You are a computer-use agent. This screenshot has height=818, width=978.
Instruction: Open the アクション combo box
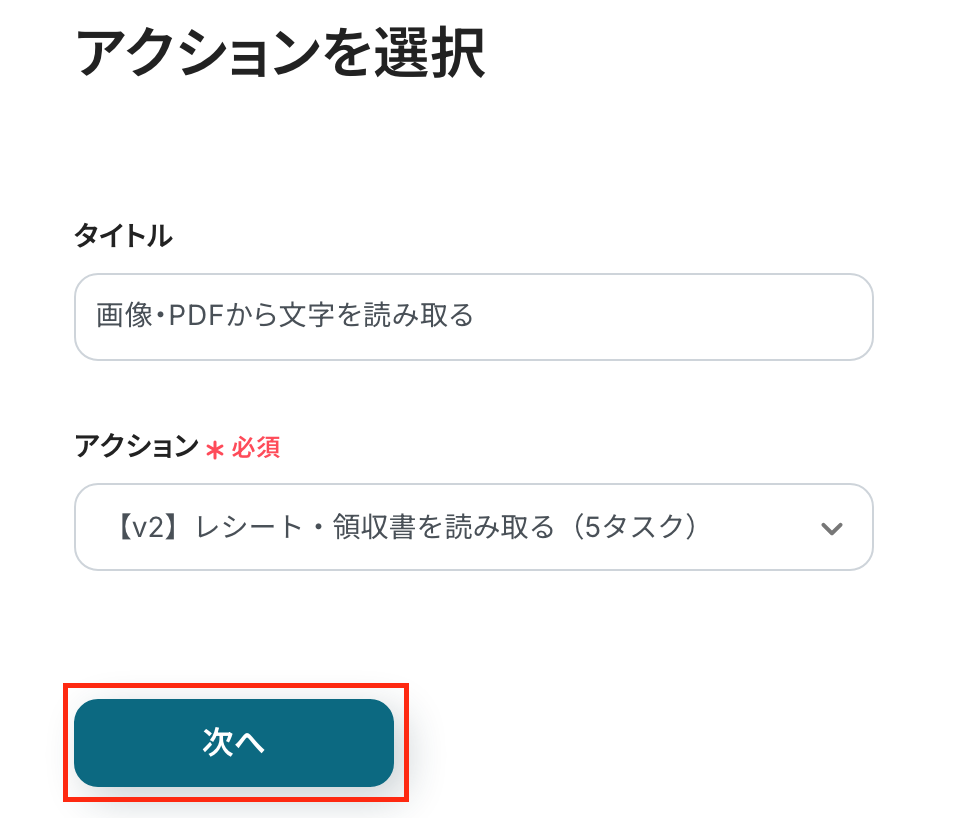(473, 527)
